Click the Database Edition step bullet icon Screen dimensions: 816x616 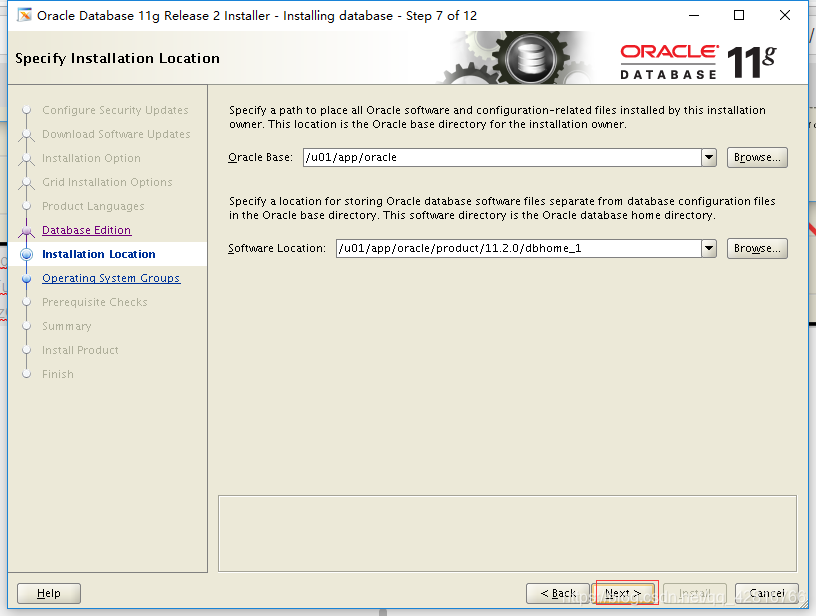(27, 230)
